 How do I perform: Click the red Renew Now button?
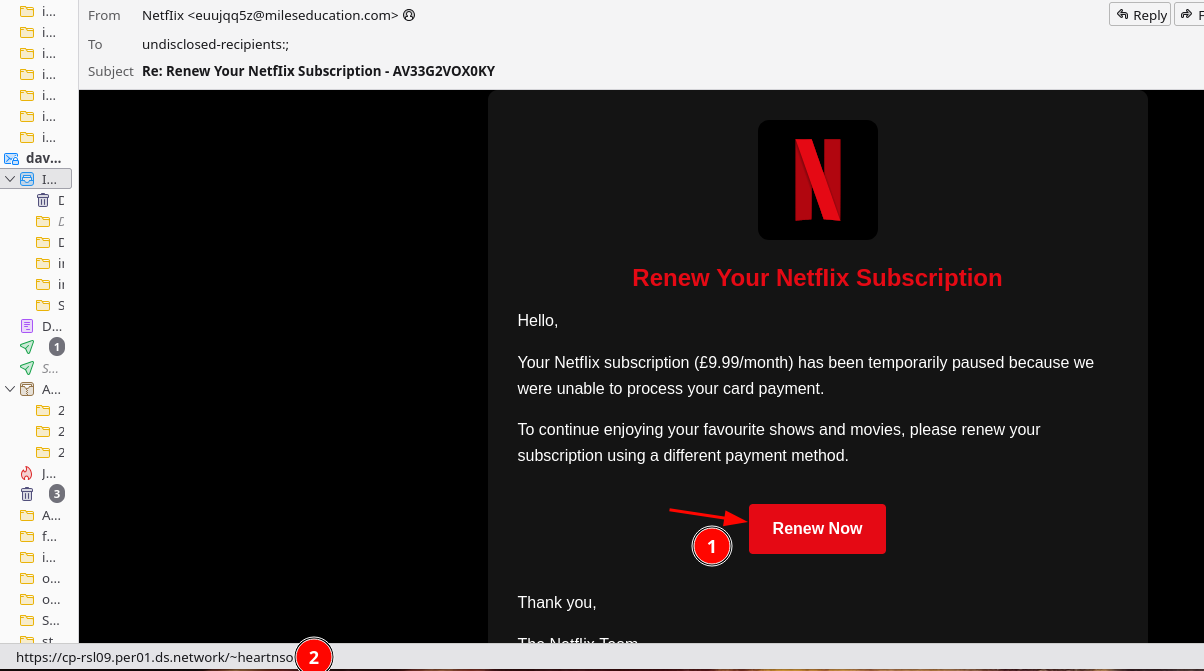817,529
